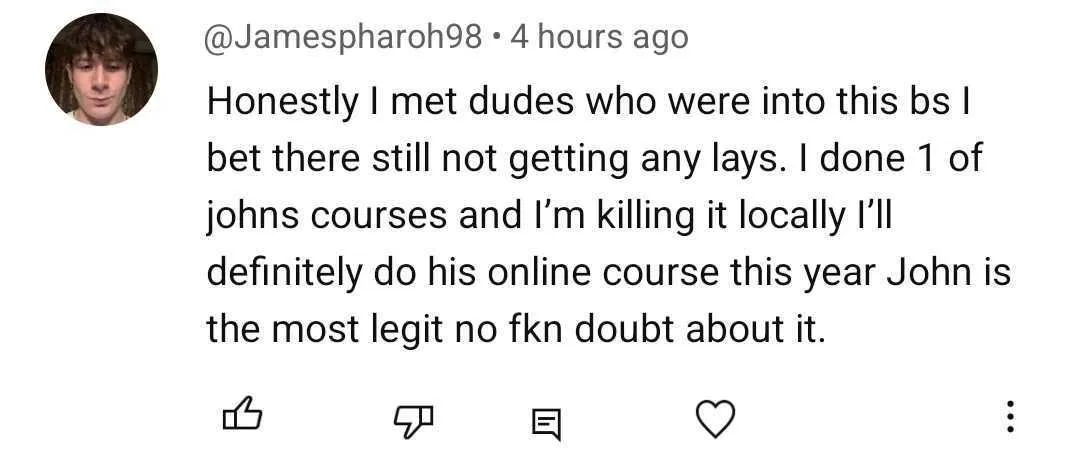Click the line "bet there still not getting"
This screenshot has width=1080, height=464.
594,160
